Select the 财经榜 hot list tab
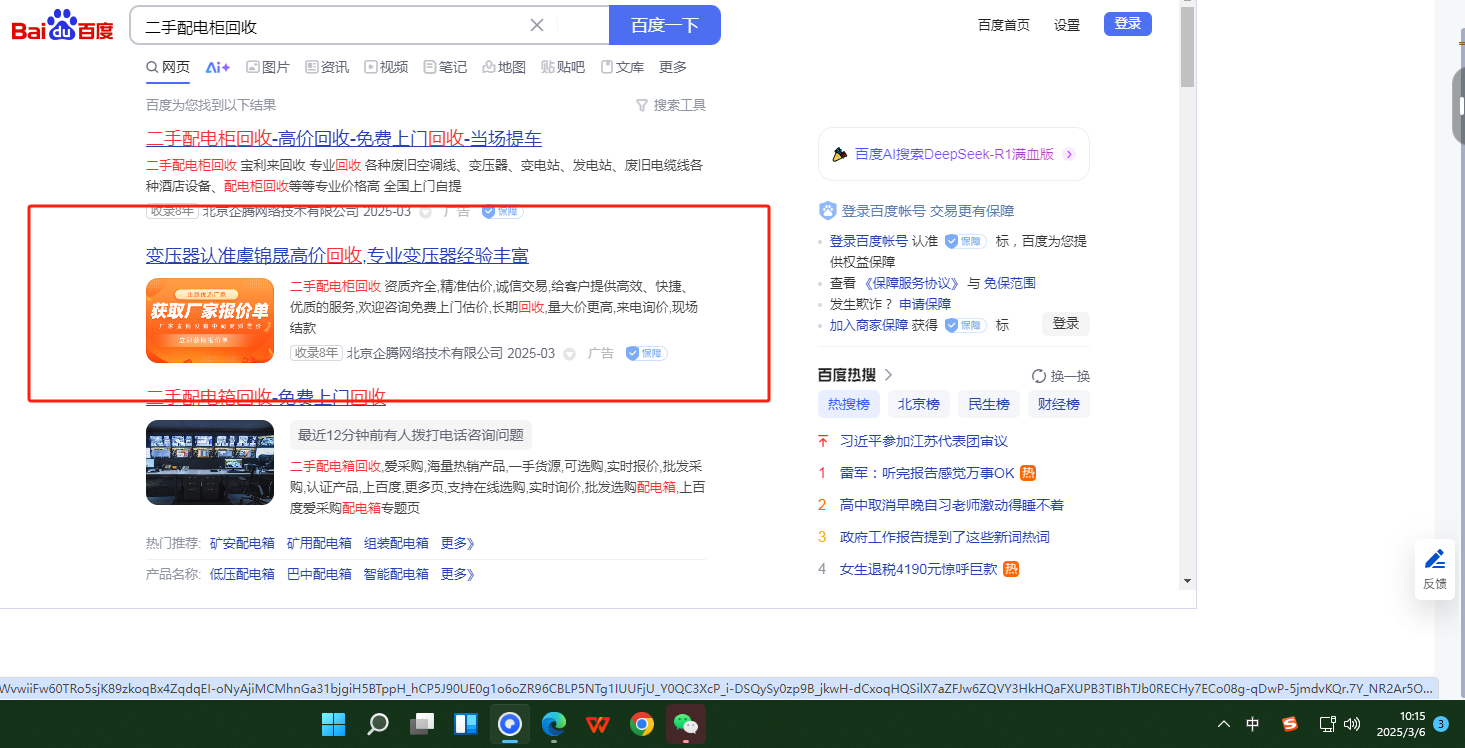 (x=1058, y=405)
